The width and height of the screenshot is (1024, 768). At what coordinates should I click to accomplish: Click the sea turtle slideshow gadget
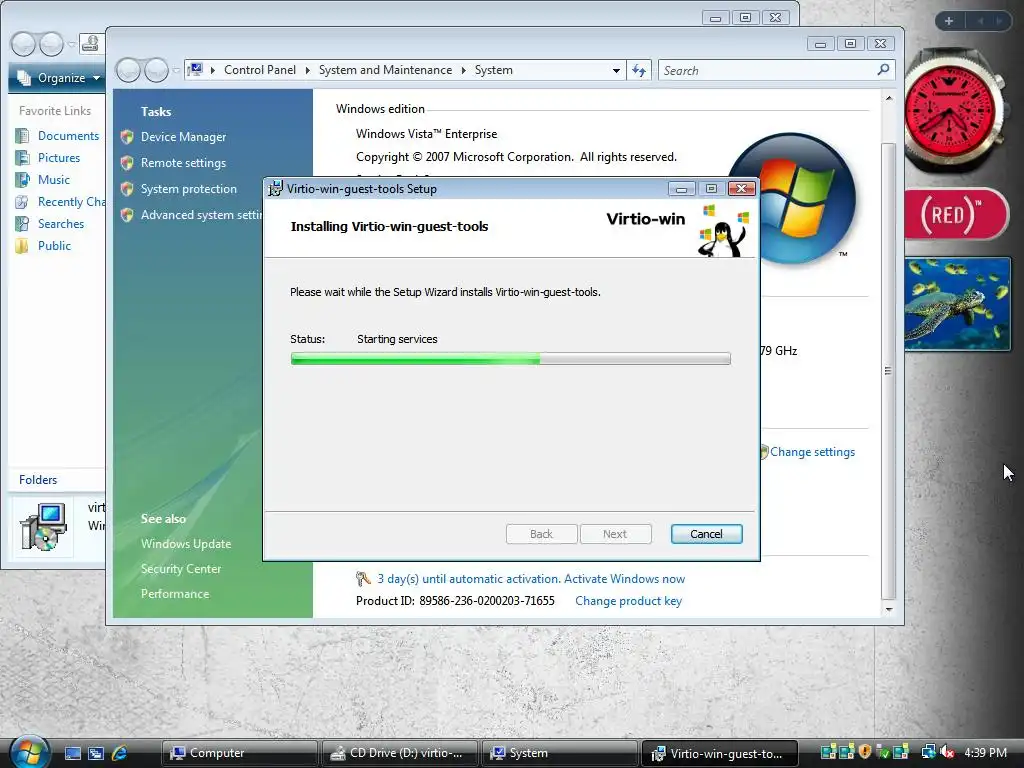pos(957,304)
